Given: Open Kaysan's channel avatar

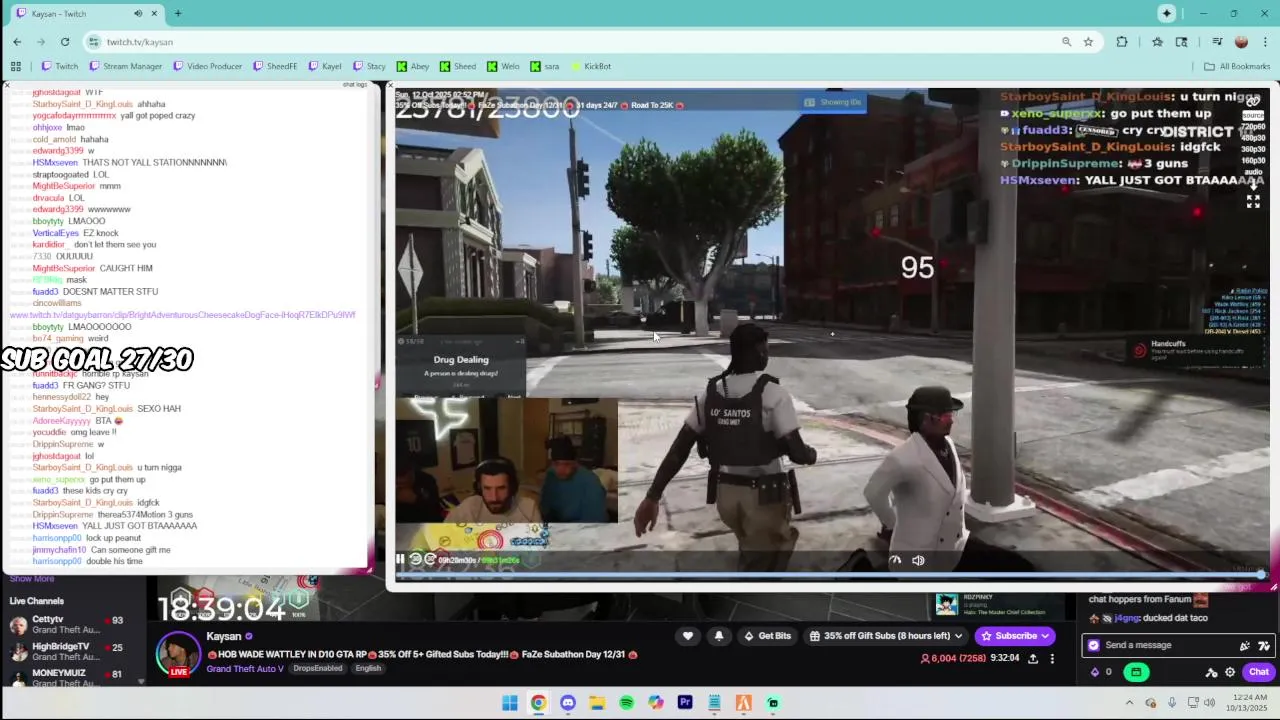Looking at the screenshot, I should click(x=178, y=653).
